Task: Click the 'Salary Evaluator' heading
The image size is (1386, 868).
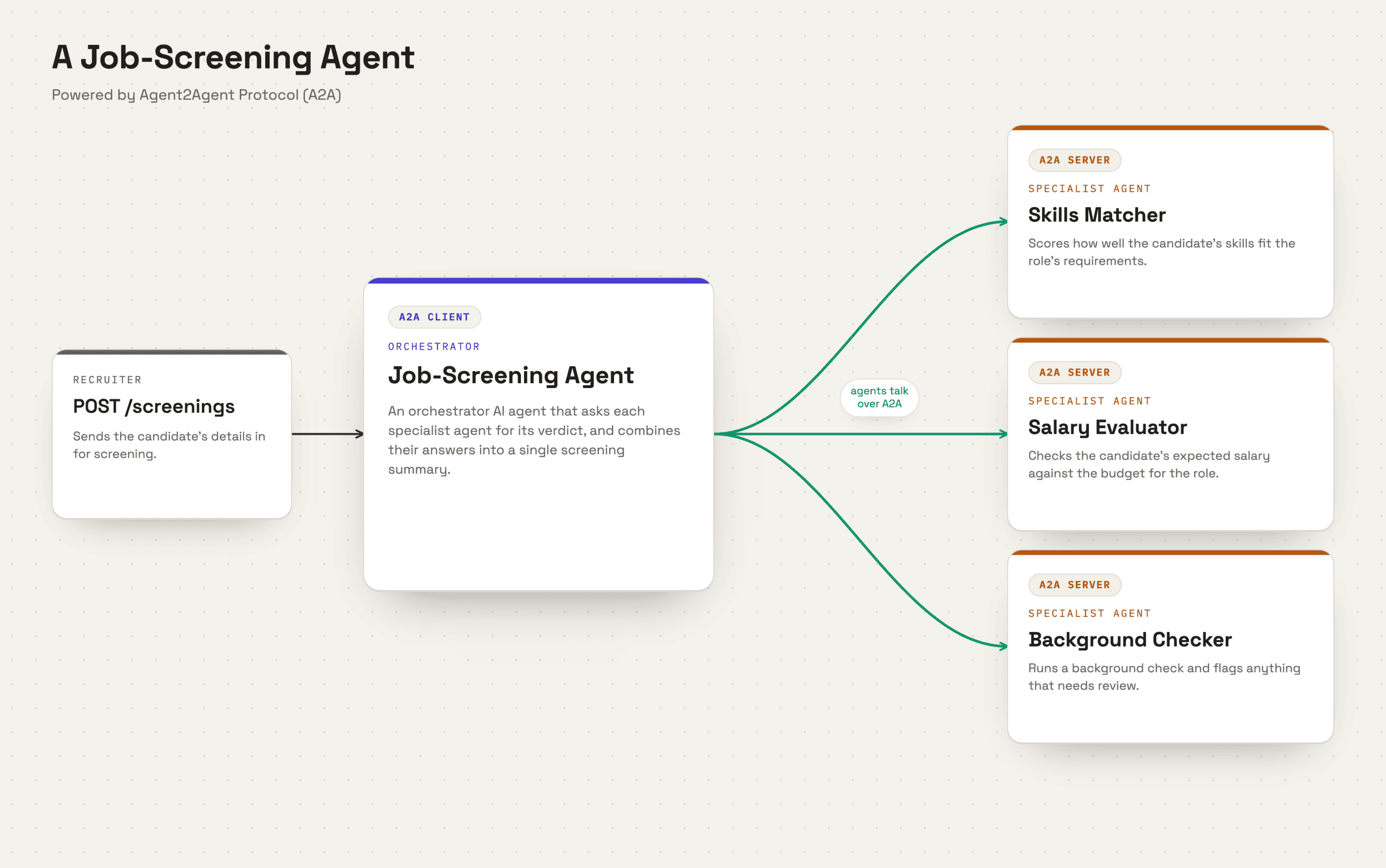Action: 1107,427
